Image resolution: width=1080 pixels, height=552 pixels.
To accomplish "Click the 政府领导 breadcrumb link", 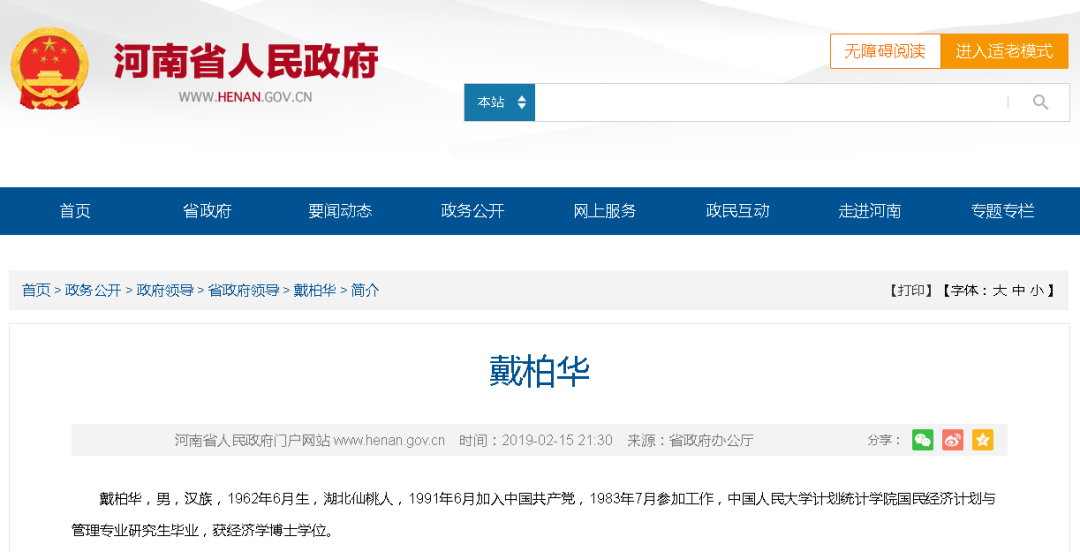I will [x=165, y=290].
